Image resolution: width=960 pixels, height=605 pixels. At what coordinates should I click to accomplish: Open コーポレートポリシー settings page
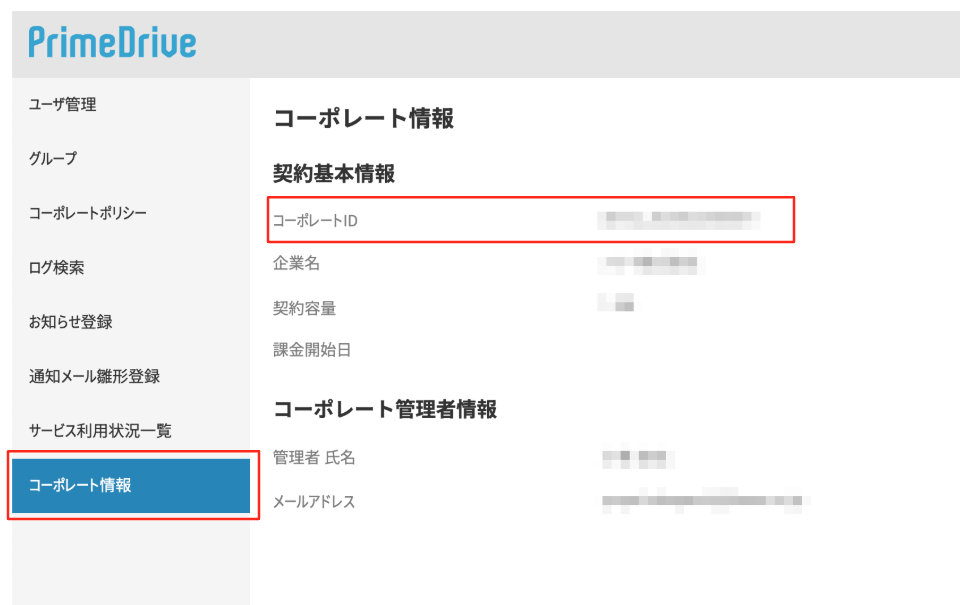[88, 213]
